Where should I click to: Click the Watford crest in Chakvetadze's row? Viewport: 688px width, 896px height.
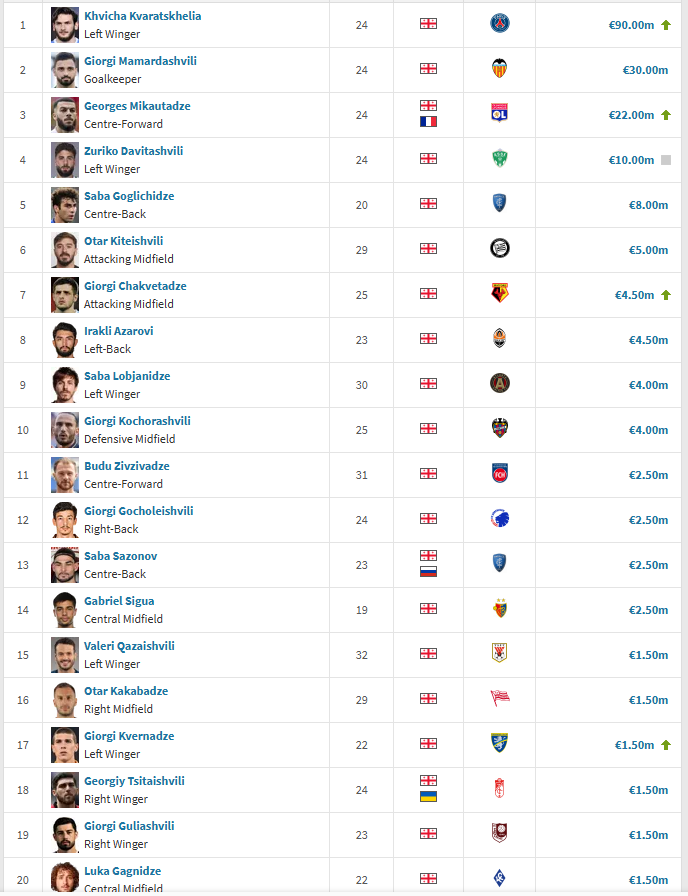(499, 294)
